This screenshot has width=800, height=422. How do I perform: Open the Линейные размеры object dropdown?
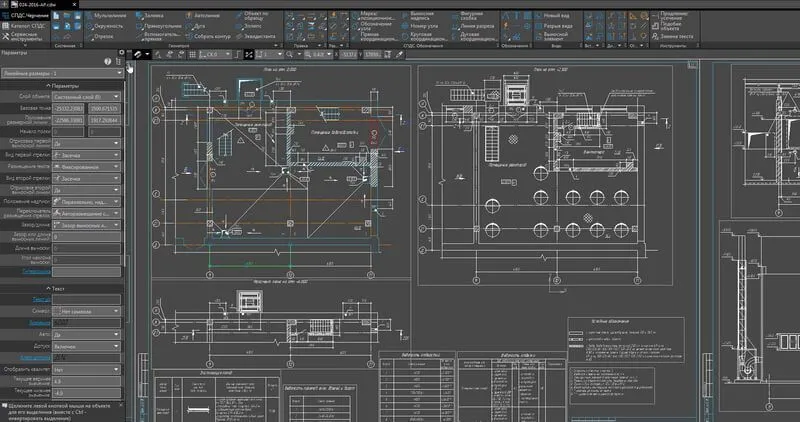pos(62,72)
